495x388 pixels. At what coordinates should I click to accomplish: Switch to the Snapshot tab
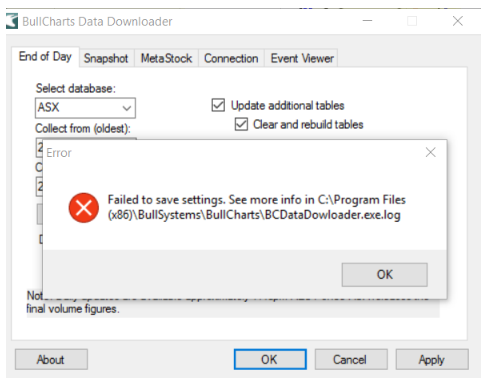(x=106, y=58)
